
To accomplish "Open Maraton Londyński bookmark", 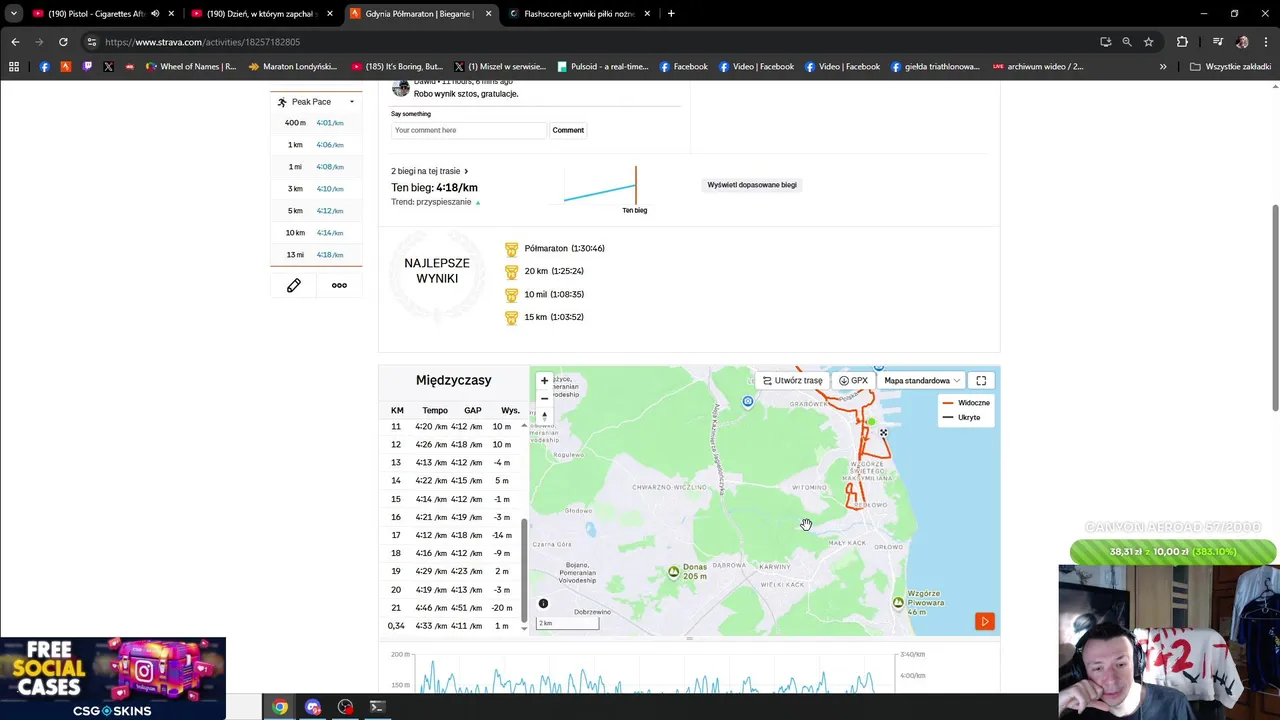I will click(292, 67).
